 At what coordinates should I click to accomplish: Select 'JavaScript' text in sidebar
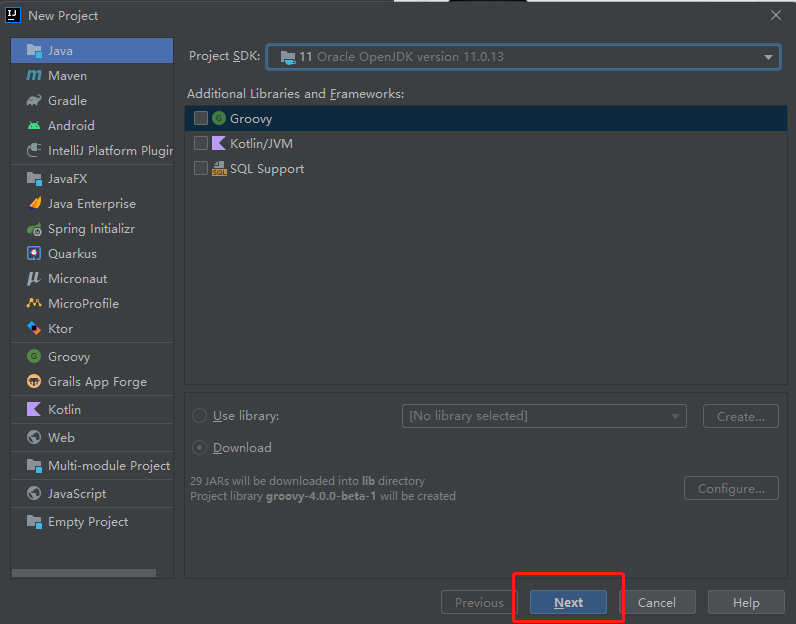tap(77, 494)
